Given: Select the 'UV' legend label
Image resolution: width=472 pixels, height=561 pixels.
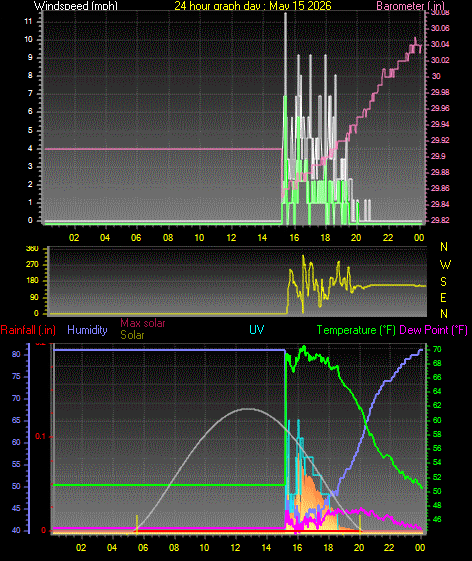Looking at the screenshot, I should pyautogui.click(x=257, y=330).
